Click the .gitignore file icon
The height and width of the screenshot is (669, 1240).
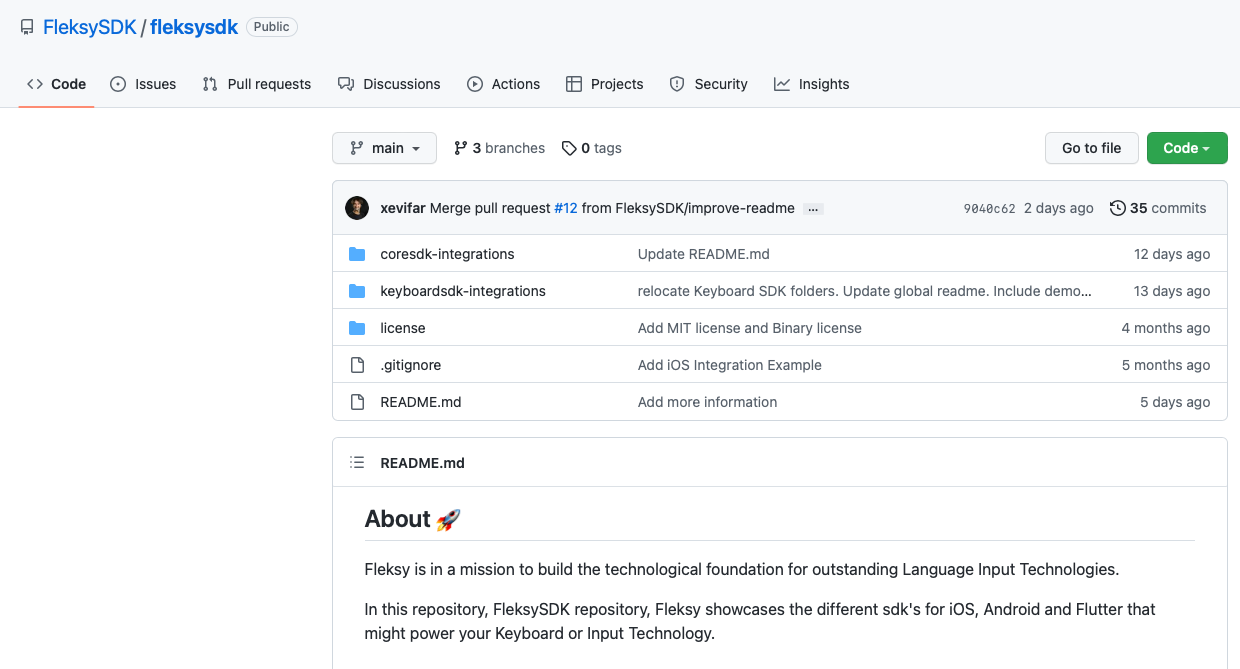[x=357, y=365]
